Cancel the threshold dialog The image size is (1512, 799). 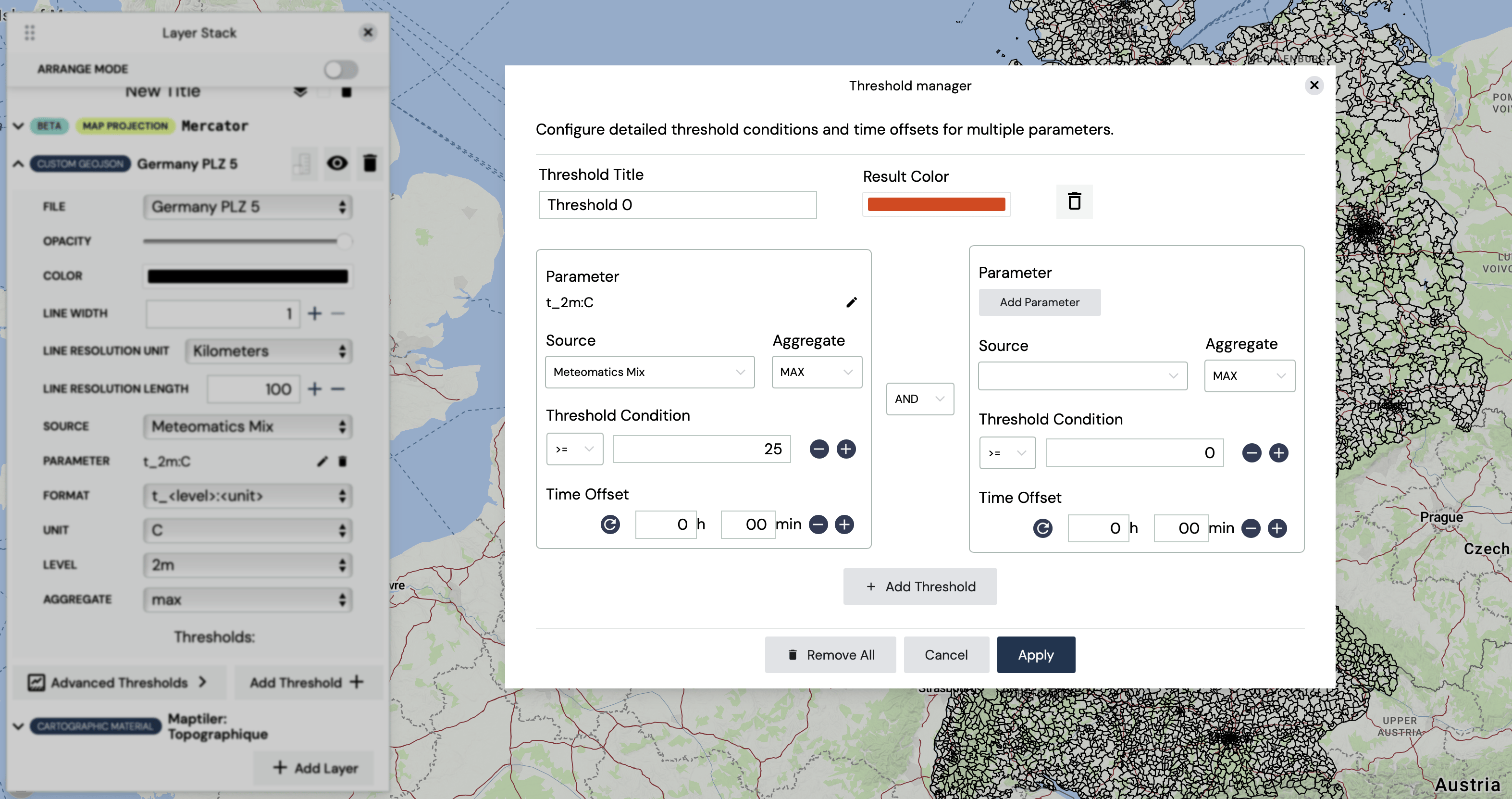946,655
